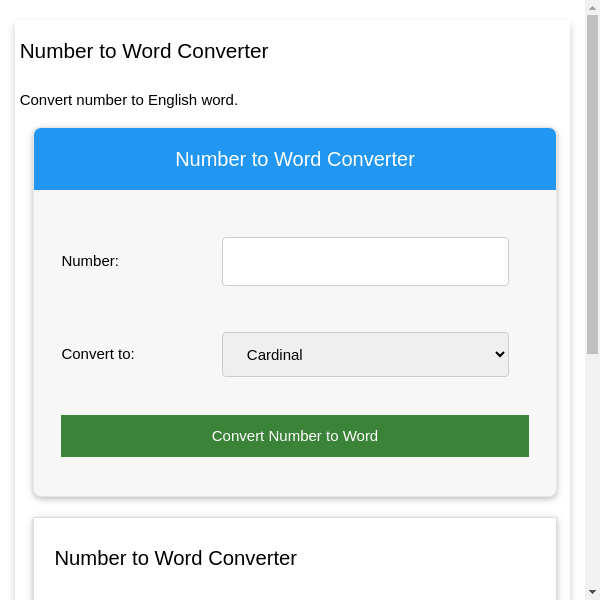The image size is (600, 600).
Task: Click the 'Convert to:' label
Action: 98,353
